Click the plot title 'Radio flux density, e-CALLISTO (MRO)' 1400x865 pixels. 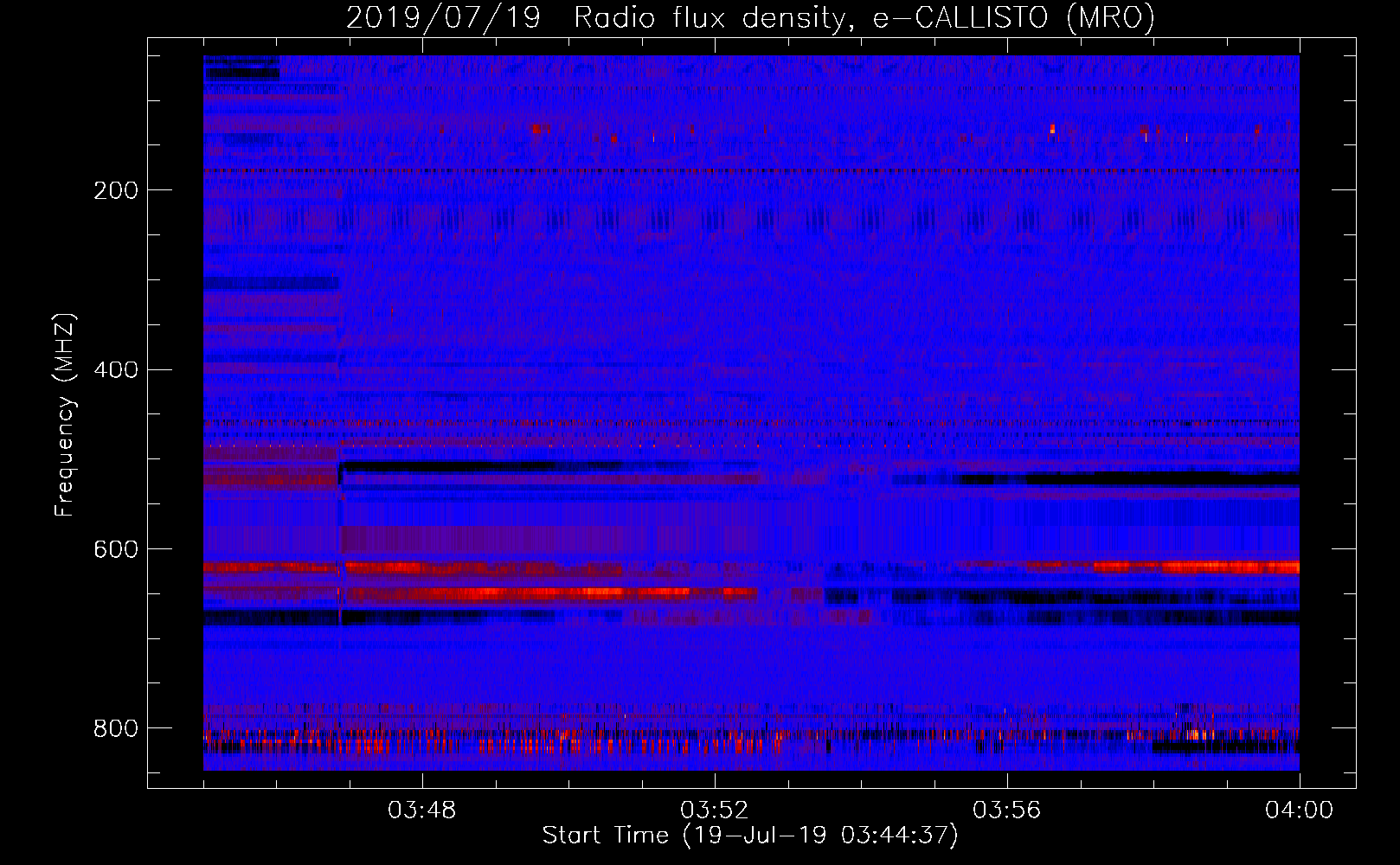point(864,18)
